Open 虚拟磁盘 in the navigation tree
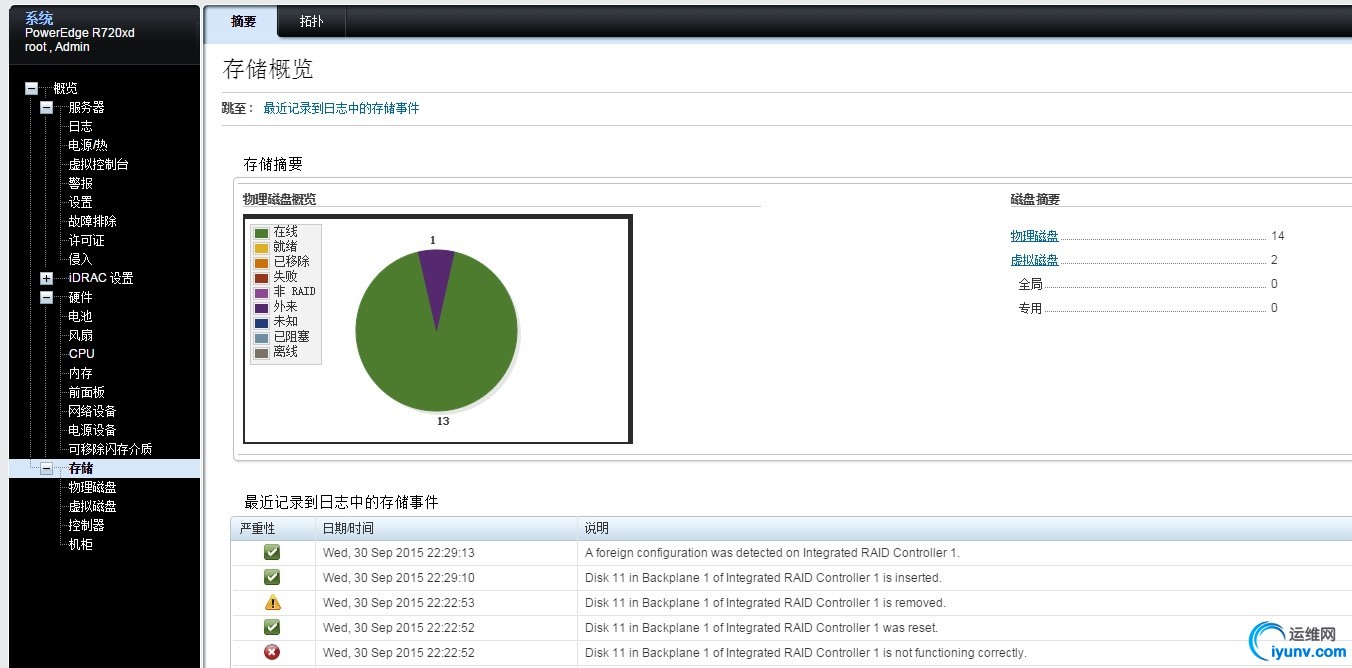This screenshot has height=668, width=1352. tap(92, 506)
